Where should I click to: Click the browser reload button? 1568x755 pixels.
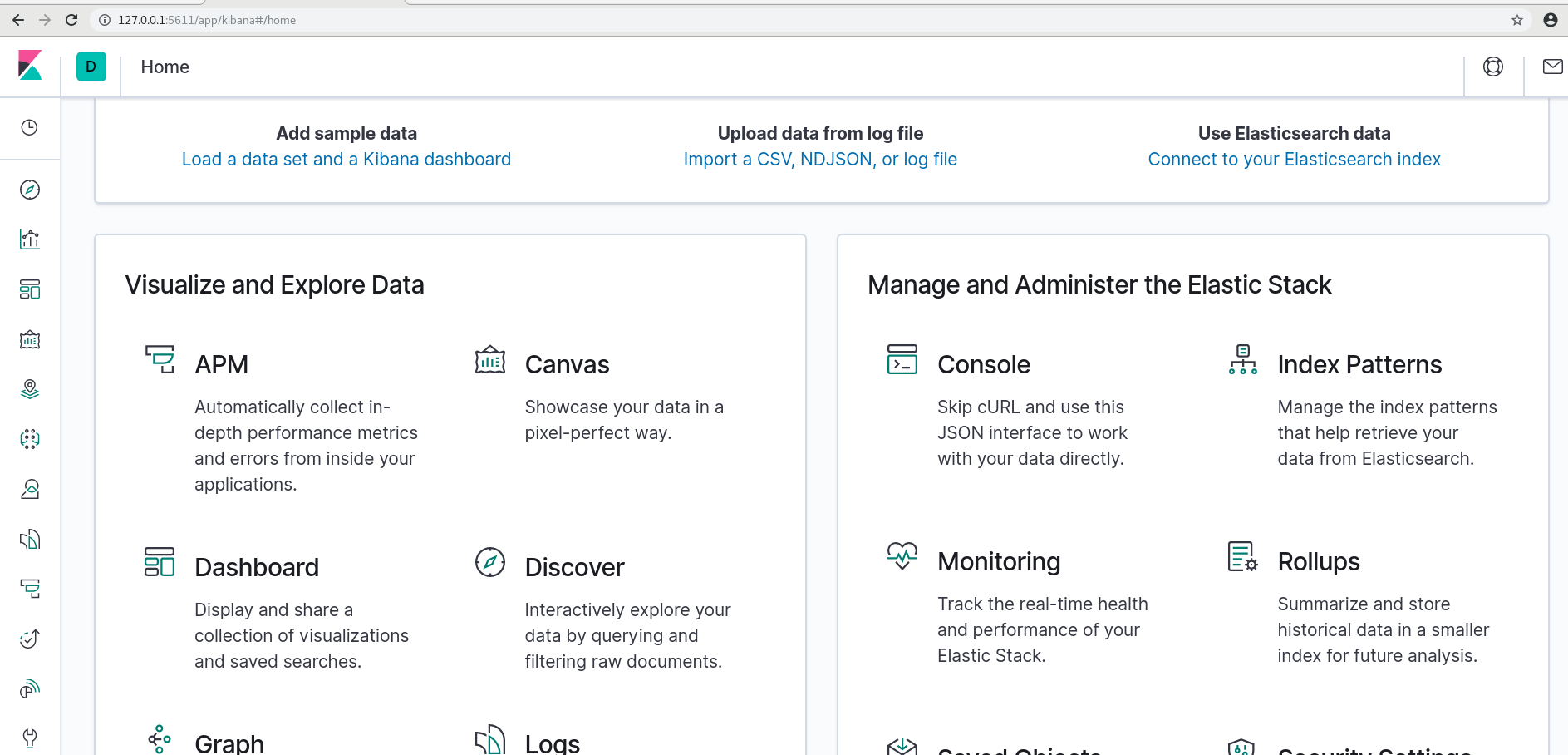click(x=71, y=20)
